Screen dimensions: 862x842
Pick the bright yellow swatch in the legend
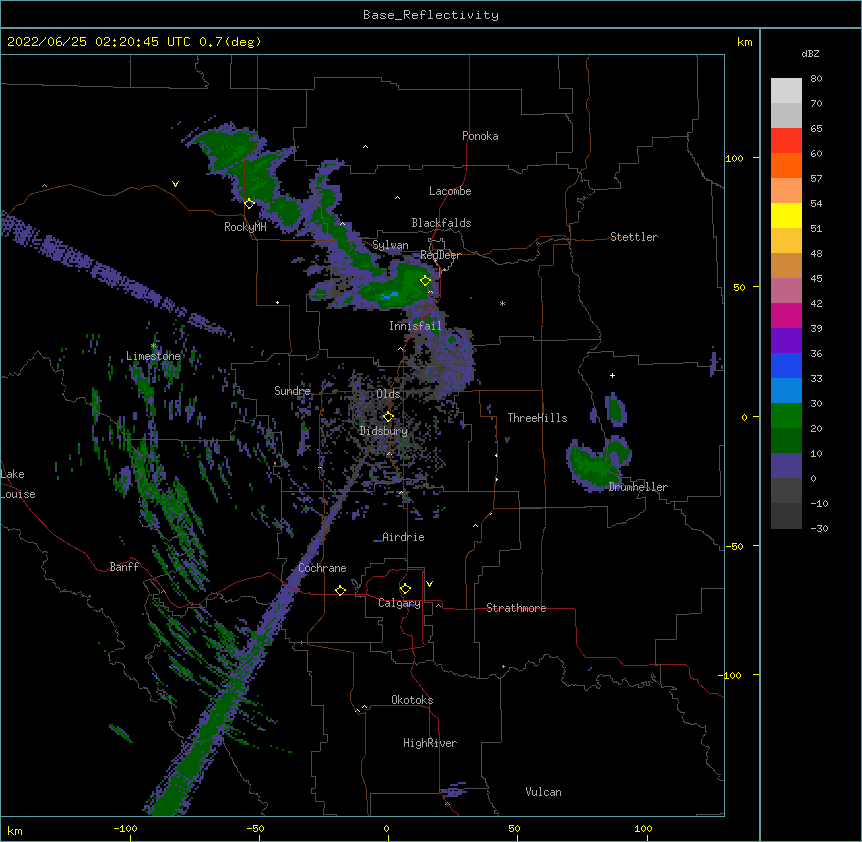[786, 215]
